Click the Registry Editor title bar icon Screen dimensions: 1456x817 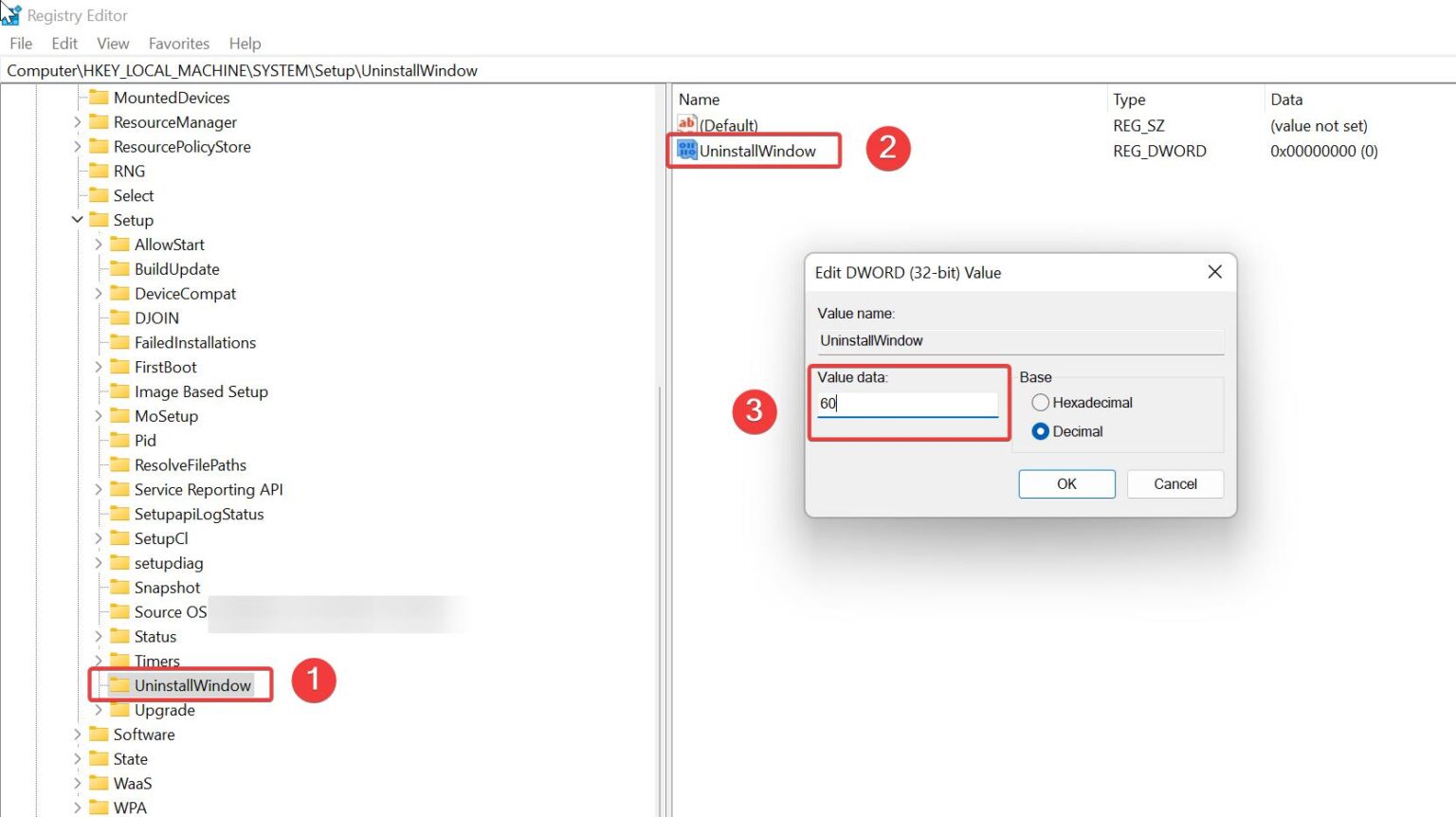click(12, 14)
